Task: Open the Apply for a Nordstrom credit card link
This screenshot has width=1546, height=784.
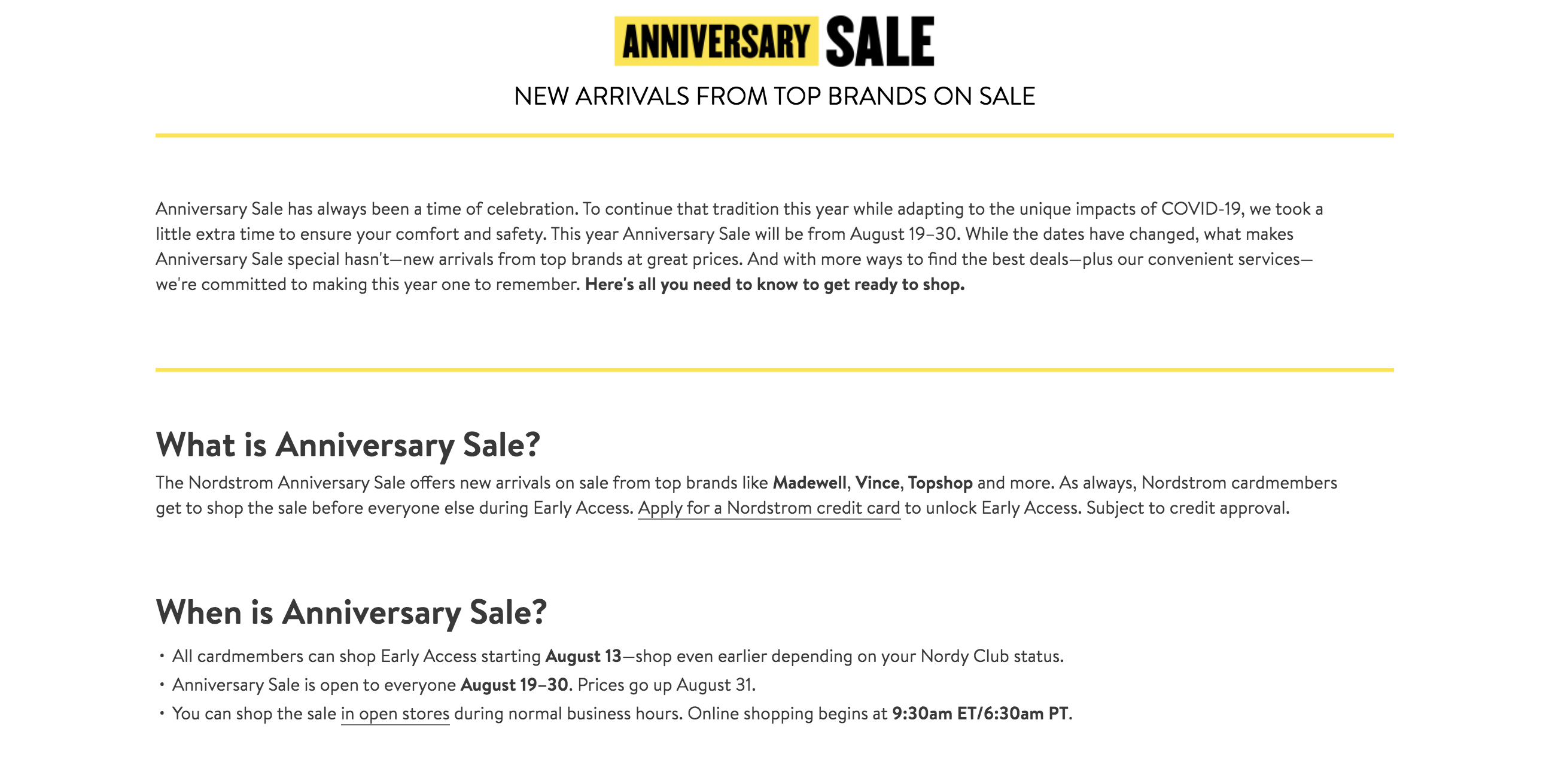Action: pos(769,508)
